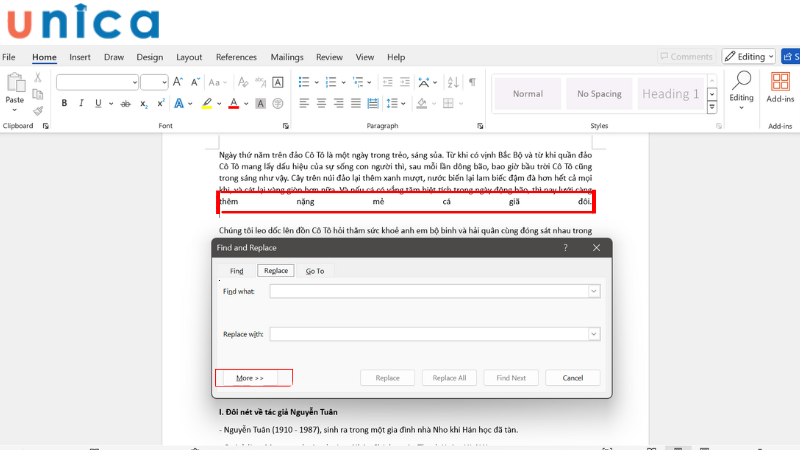
Task: Open Text Effects glowing A icon
Action: pos(179,104)
